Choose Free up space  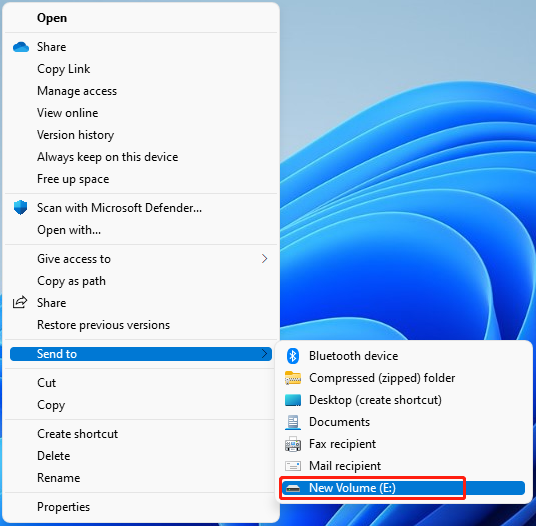(73, 179)
